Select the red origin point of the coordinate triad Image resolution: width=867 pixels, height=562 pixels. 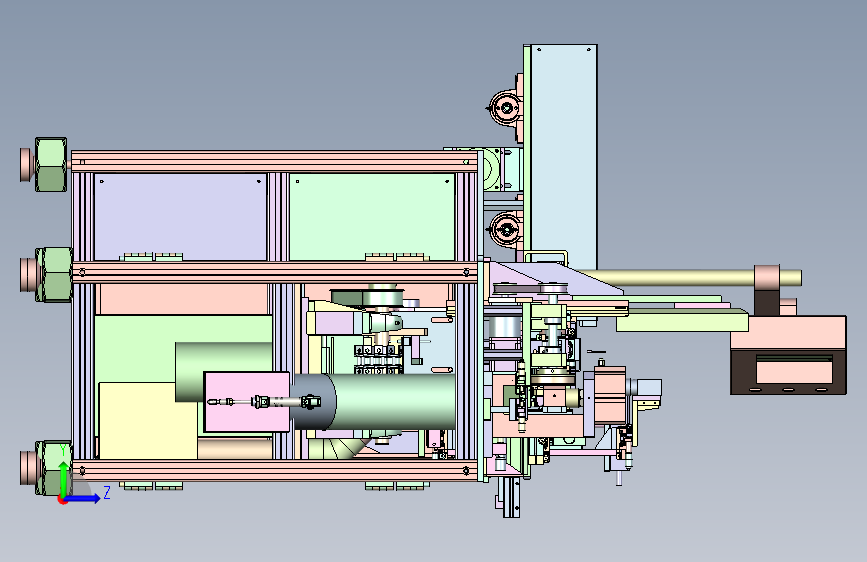tap(62, 500)
